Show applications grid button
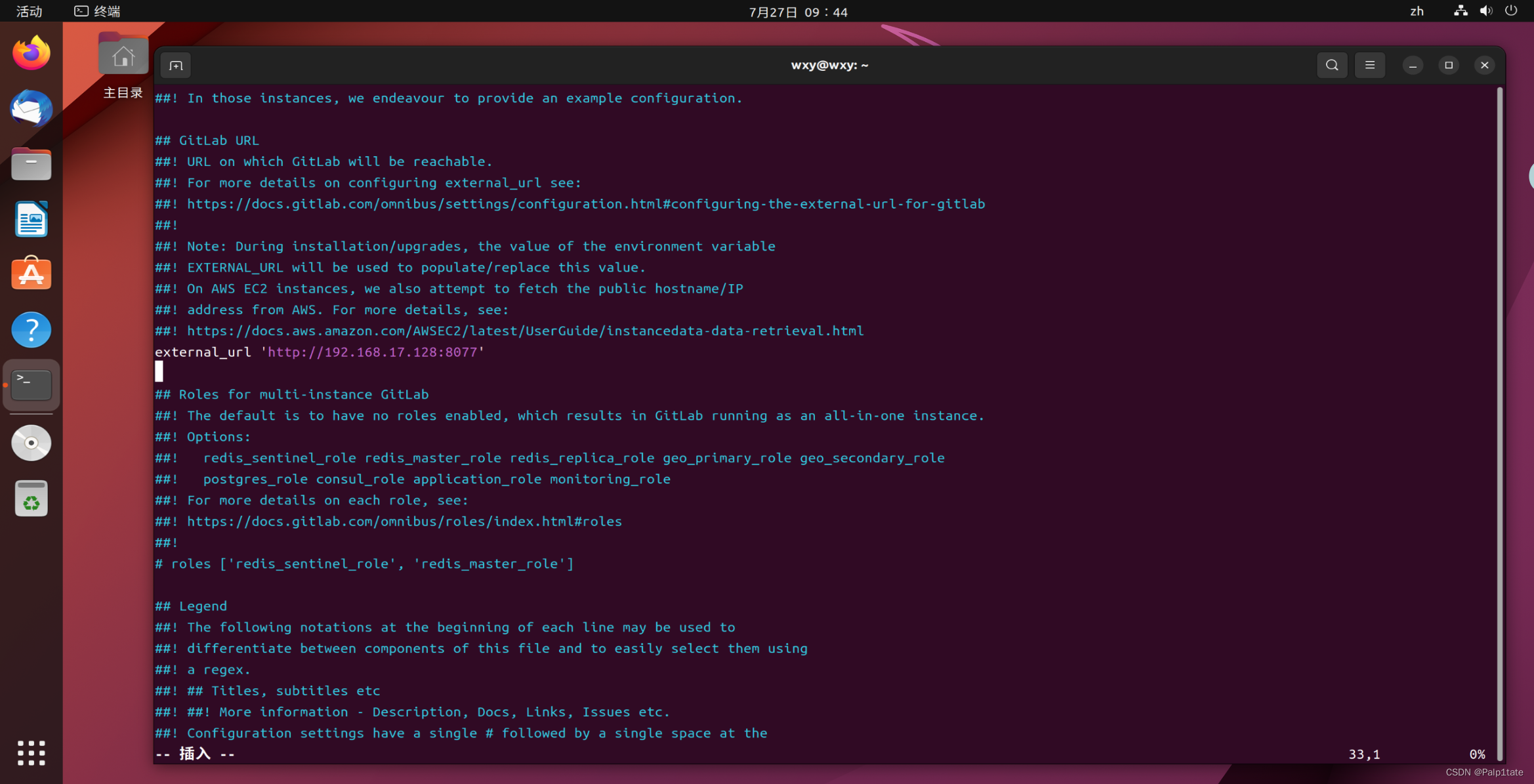Viewport: 1534px width, 784px height. click(x=31, y=753)
